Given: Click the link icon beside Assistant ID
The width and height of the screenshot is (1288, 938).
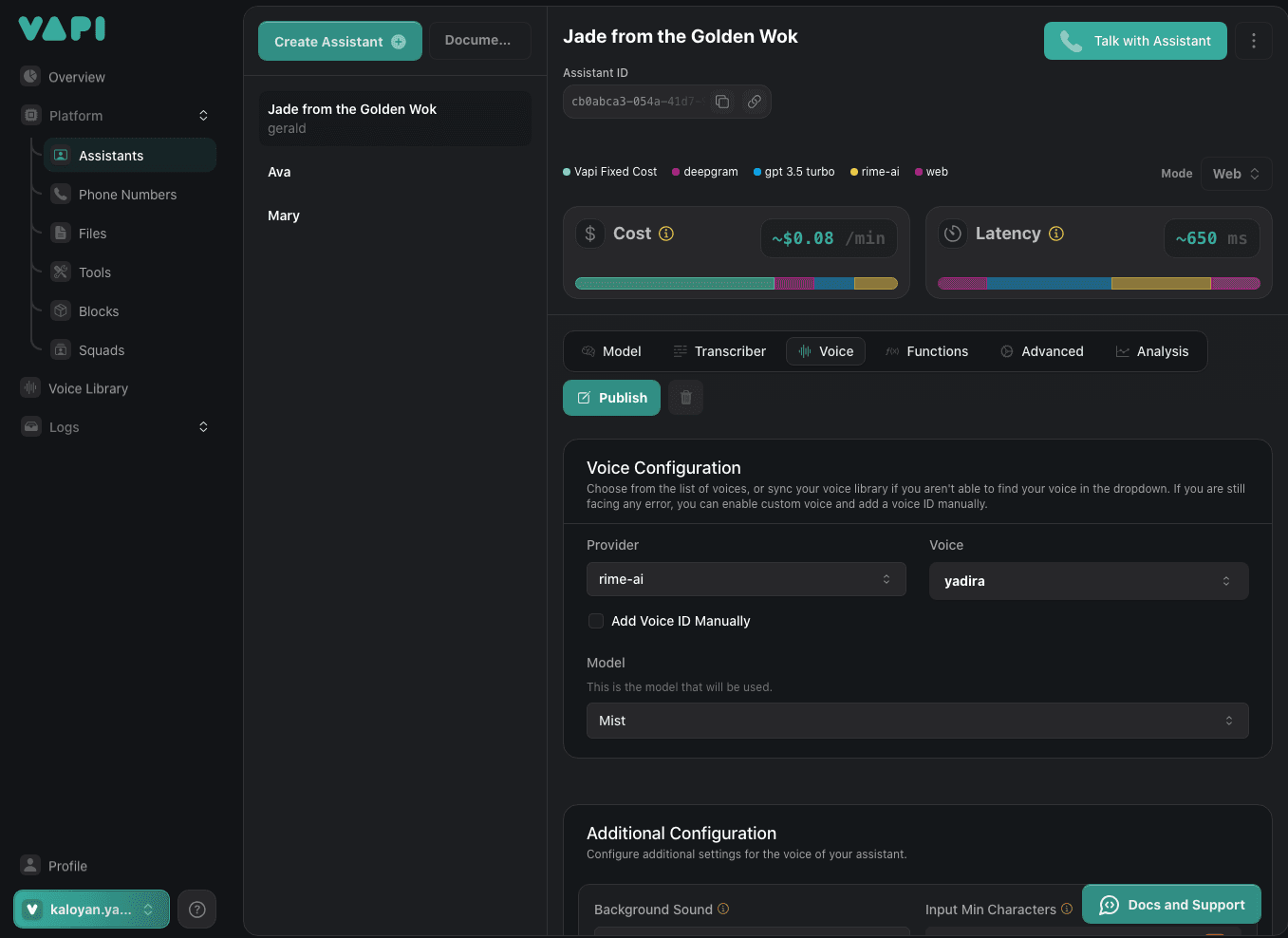Looking at the screenshot, I should point(754,102).
